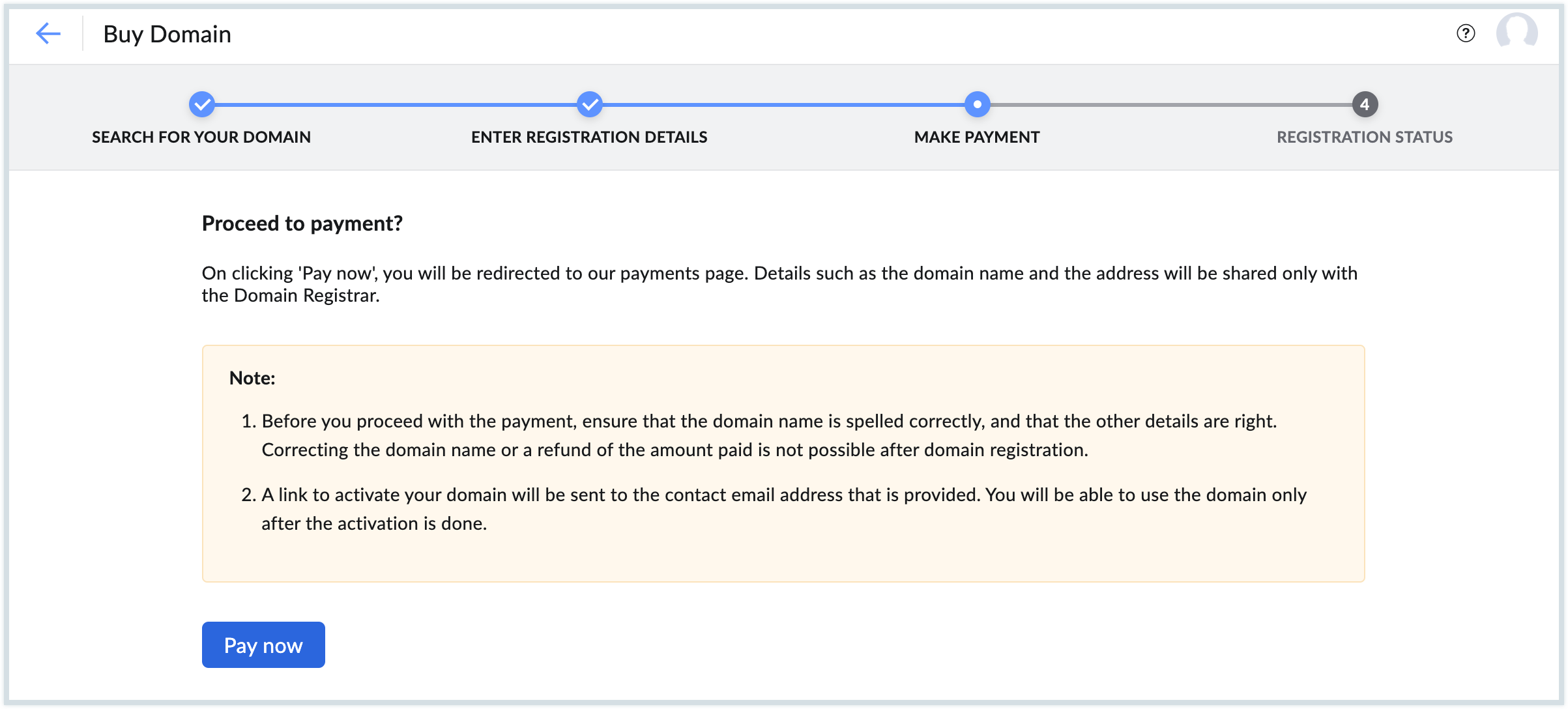Select the active Make Payment step dot
The image size is (1568, 709).
(977, 104)
